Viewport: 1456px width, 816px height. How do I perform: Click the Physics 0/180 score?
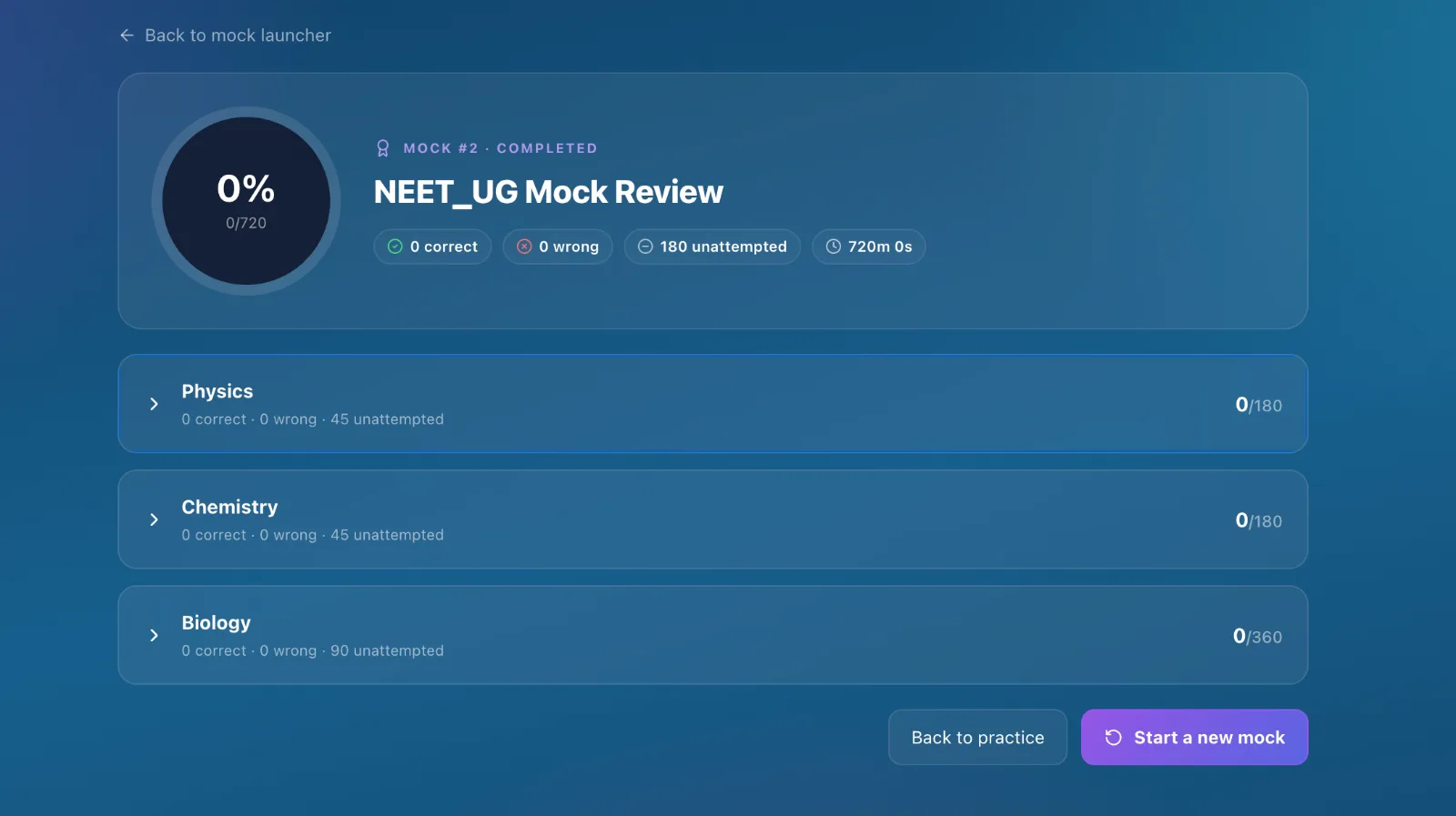tap(1259, 405)
